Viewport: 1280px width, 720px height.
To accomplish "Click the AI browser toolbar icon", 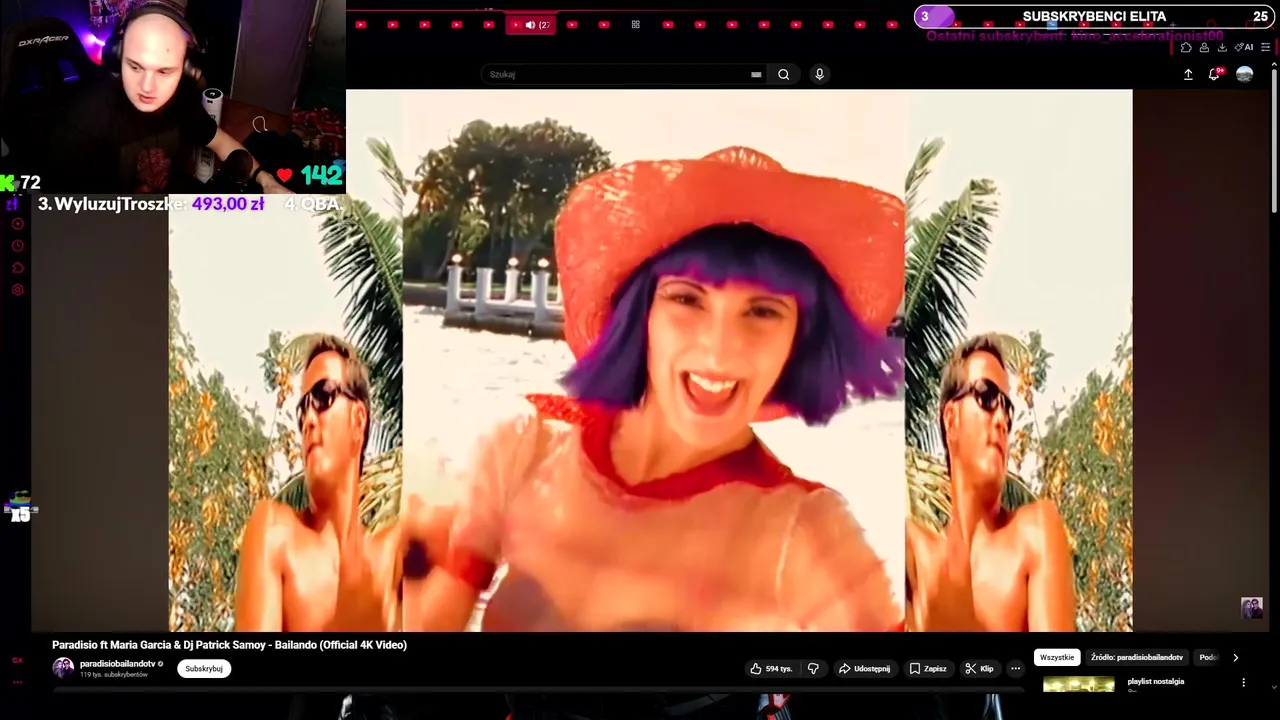I will click(1244, 47).
